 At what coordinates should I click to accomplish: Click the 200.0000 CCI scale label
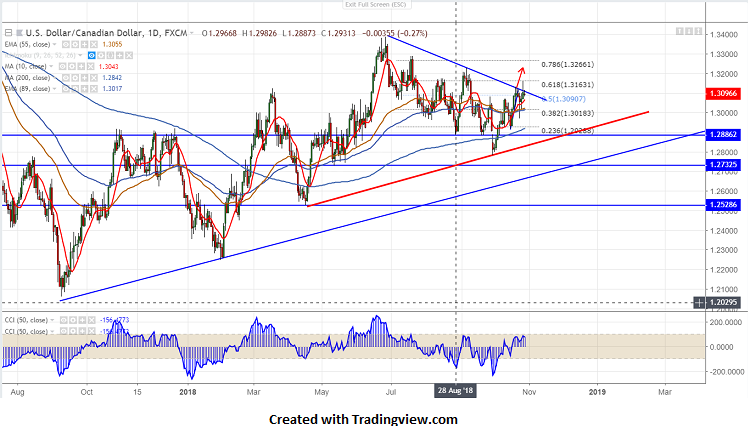click(726, 322)
